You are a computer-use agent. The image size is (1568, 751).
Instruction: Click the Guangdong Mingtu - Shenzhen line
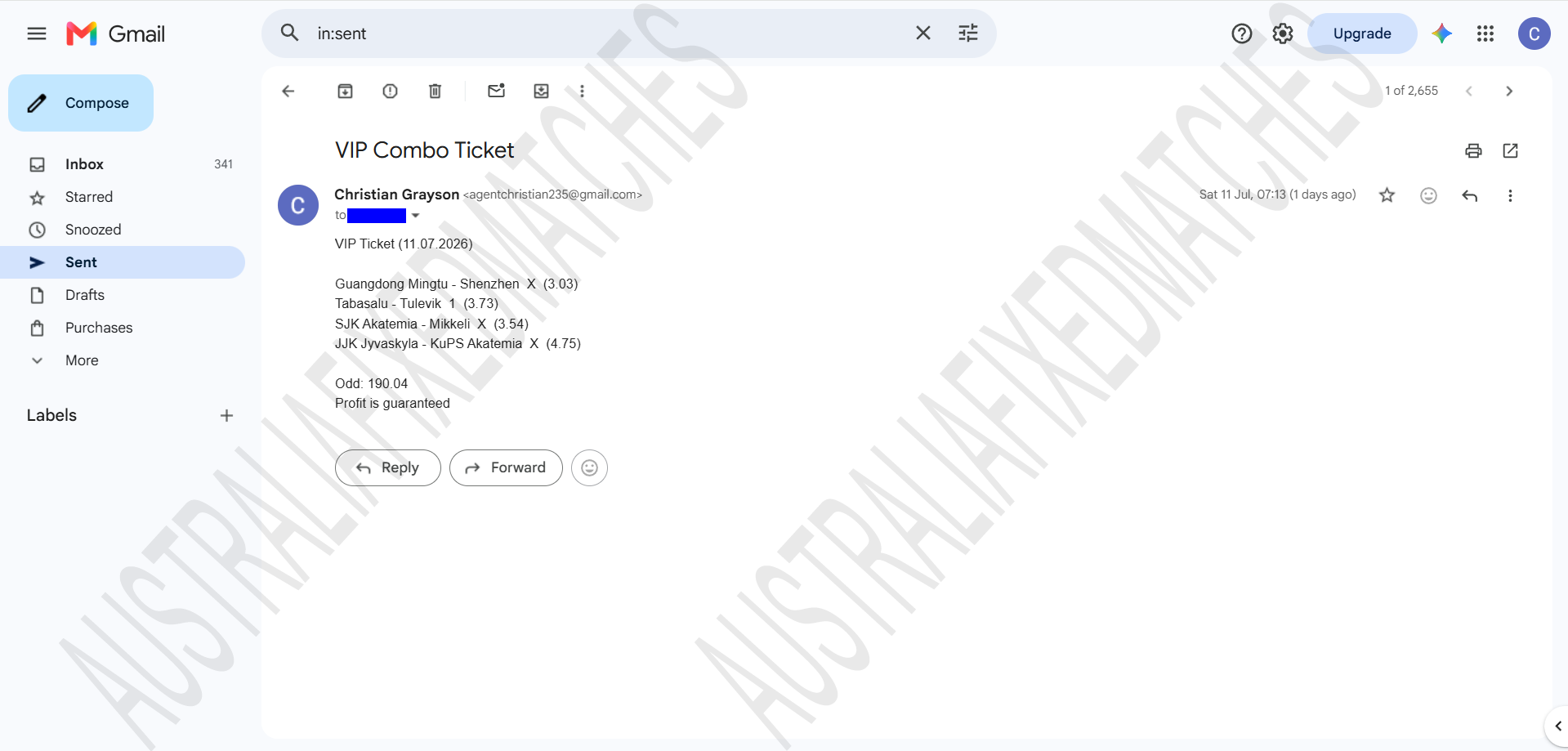(x=456, y=284)
